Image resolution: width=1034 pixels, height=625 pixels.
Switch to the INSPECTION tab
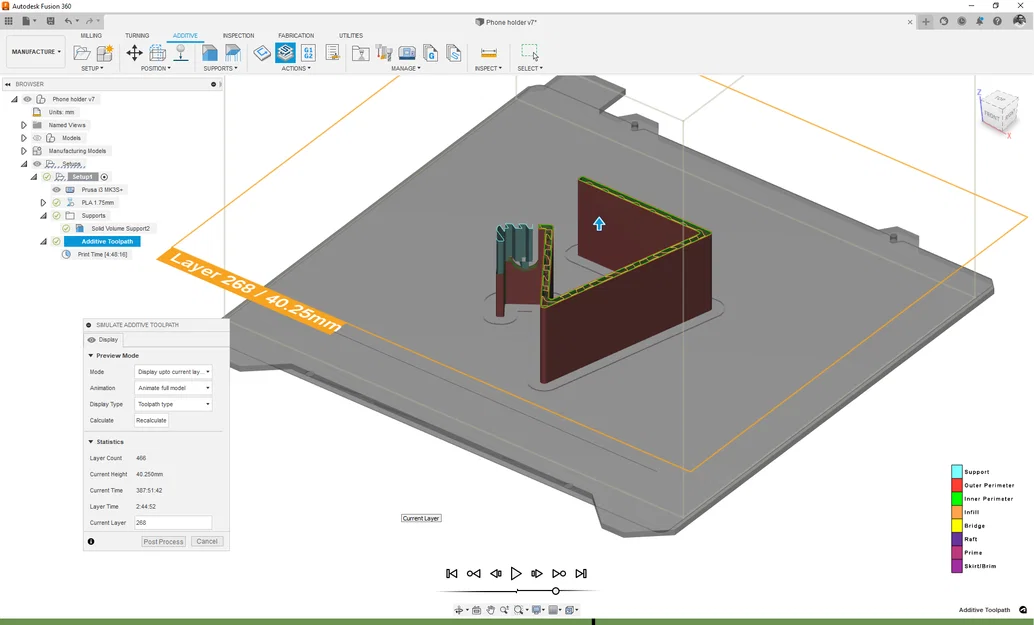(238, 35)
